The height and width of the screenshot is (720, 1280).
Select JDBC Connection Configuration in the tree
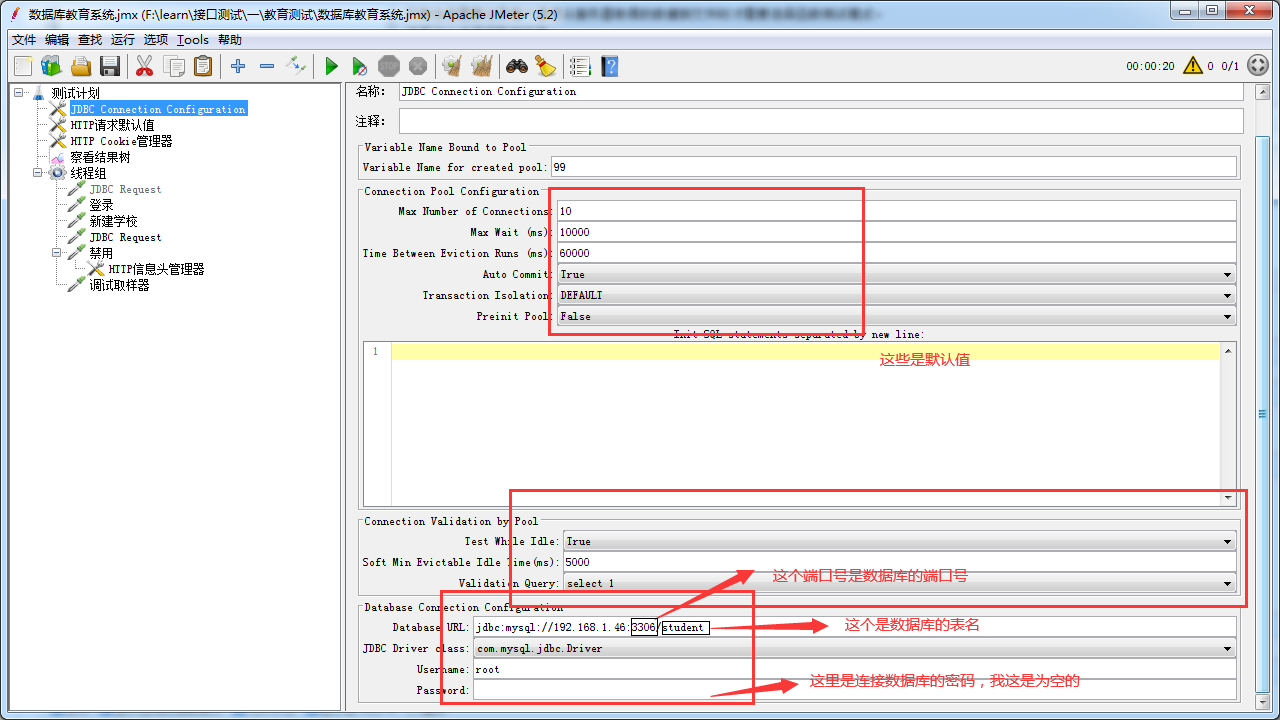pyautogui.click(x=158, y=109)
